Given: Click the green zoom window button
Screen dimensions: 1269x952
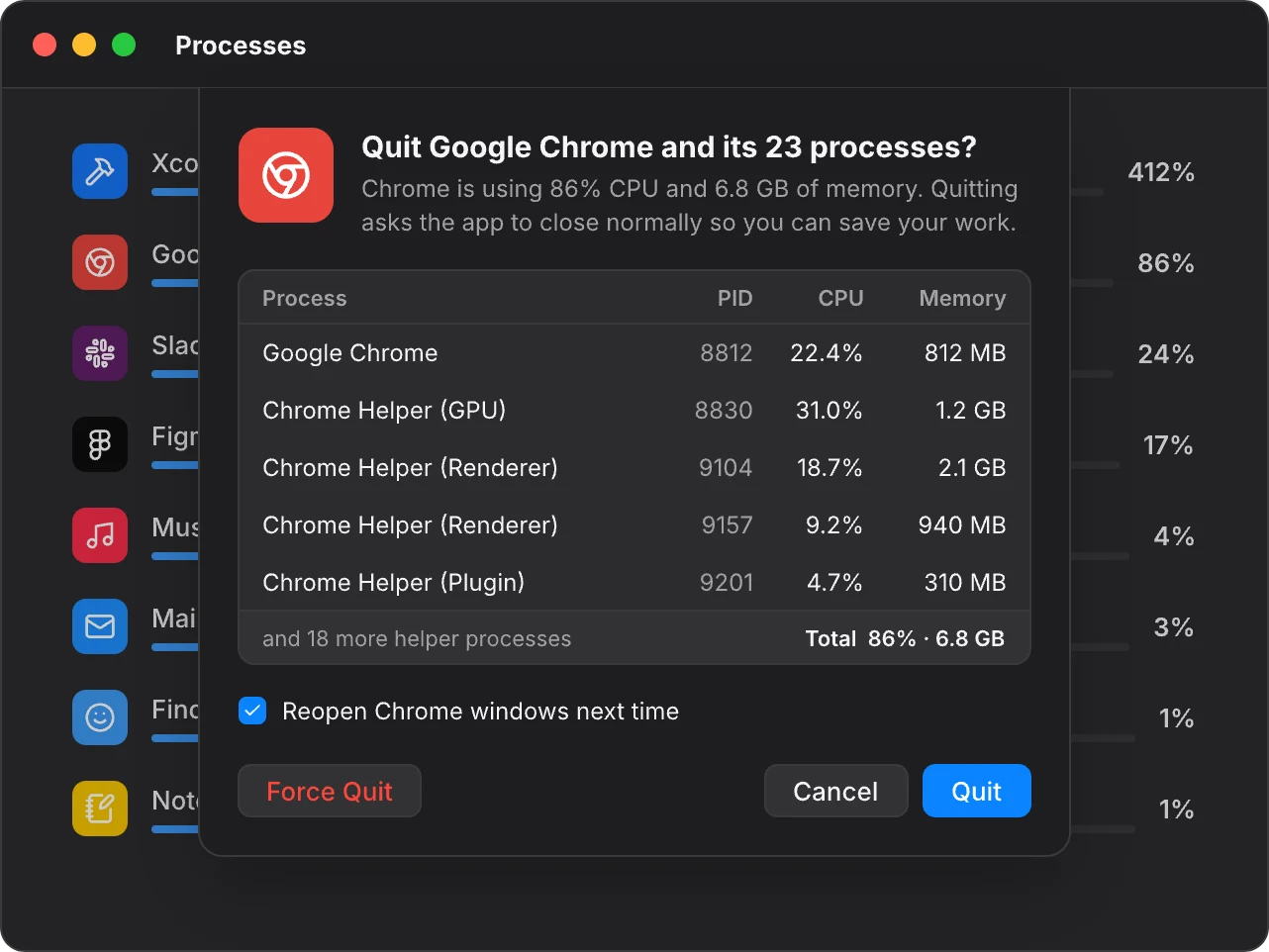Looking at the screenshot, I should pos(124,45).
